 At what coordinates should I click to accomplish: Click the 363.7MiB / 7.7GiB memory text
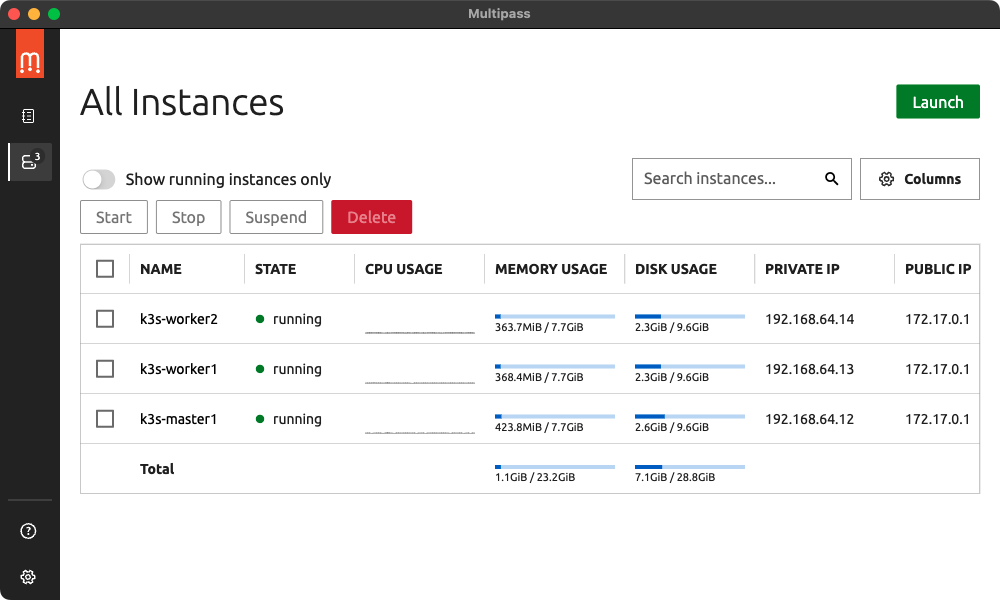click(x=539, y=327)
